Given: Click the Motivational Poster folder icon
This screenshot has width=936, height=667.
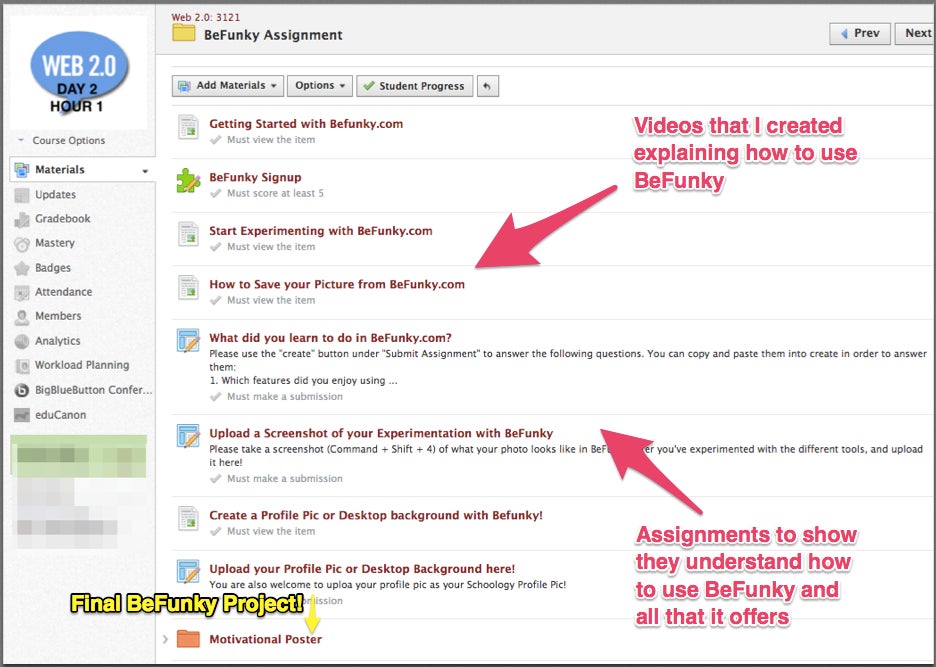Looking at the screenshot, I should [189, 638].
